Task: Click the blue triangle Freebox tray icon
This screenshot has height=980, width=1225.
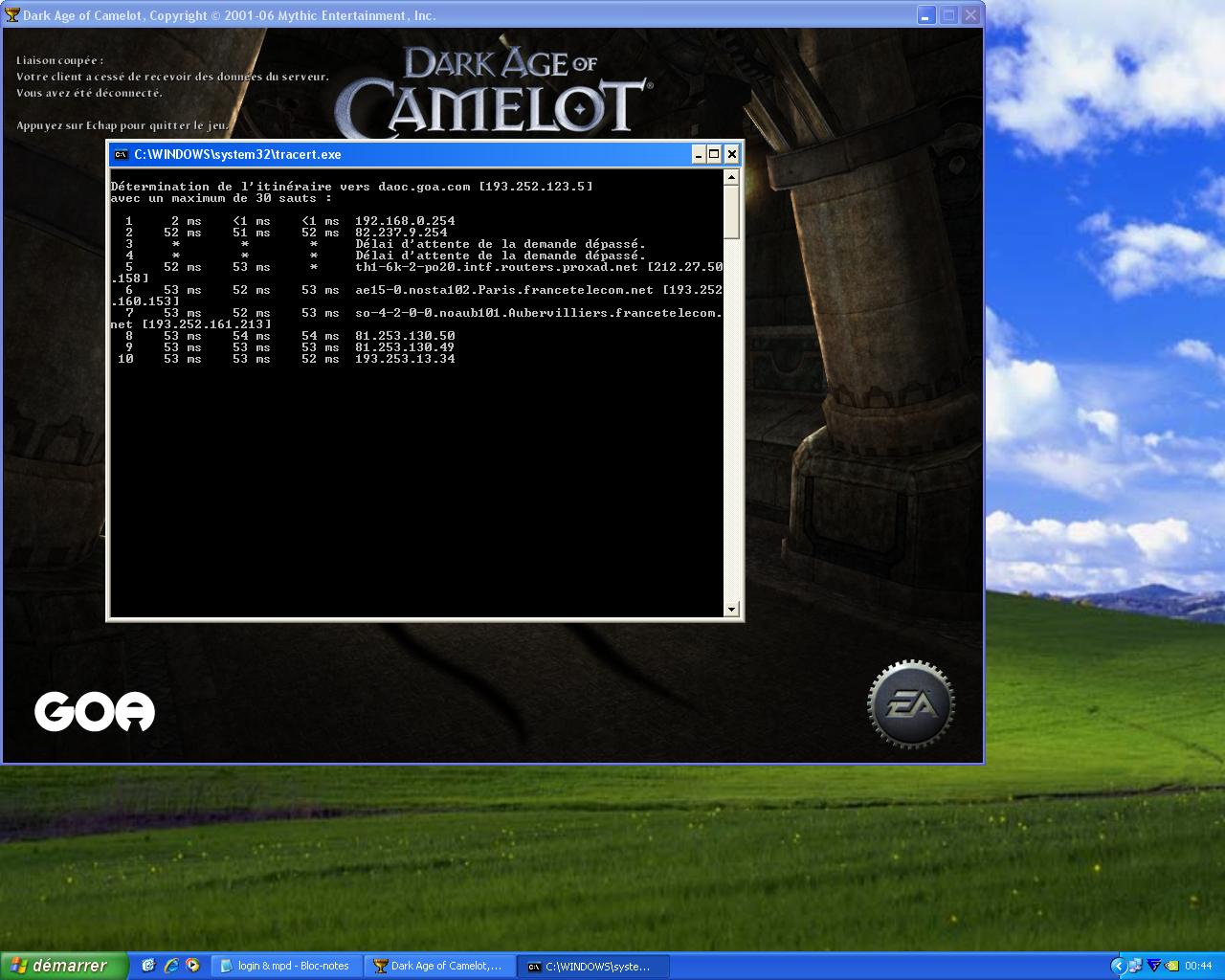Action: [1153, 966]
